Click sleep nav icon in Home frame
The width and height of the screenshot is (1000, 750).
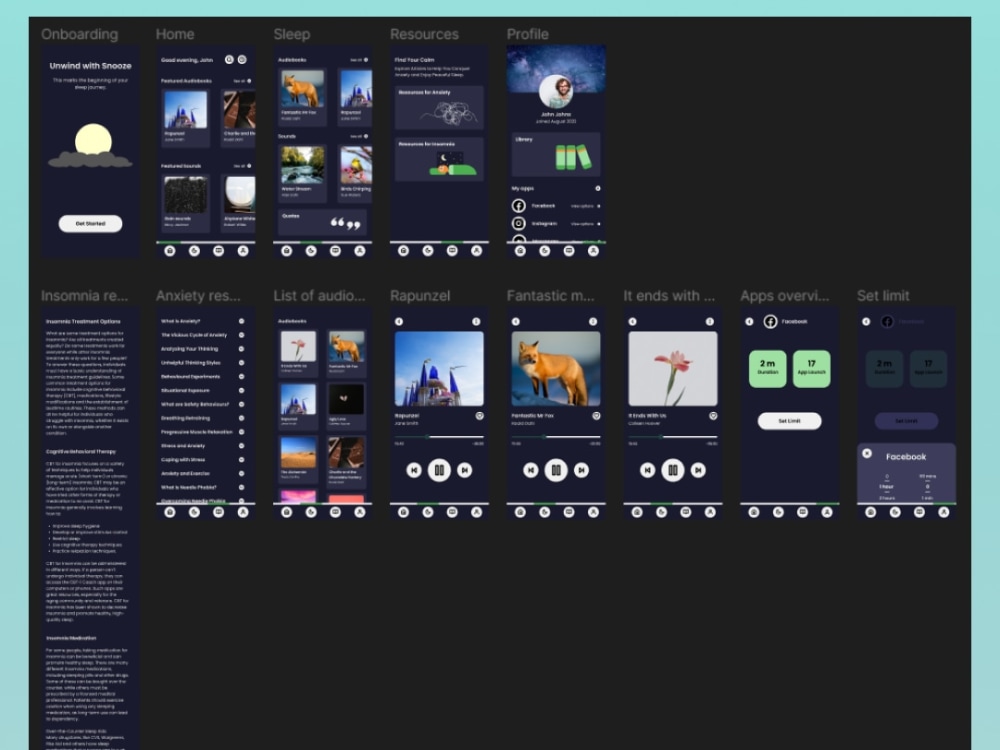pos(194,251)
